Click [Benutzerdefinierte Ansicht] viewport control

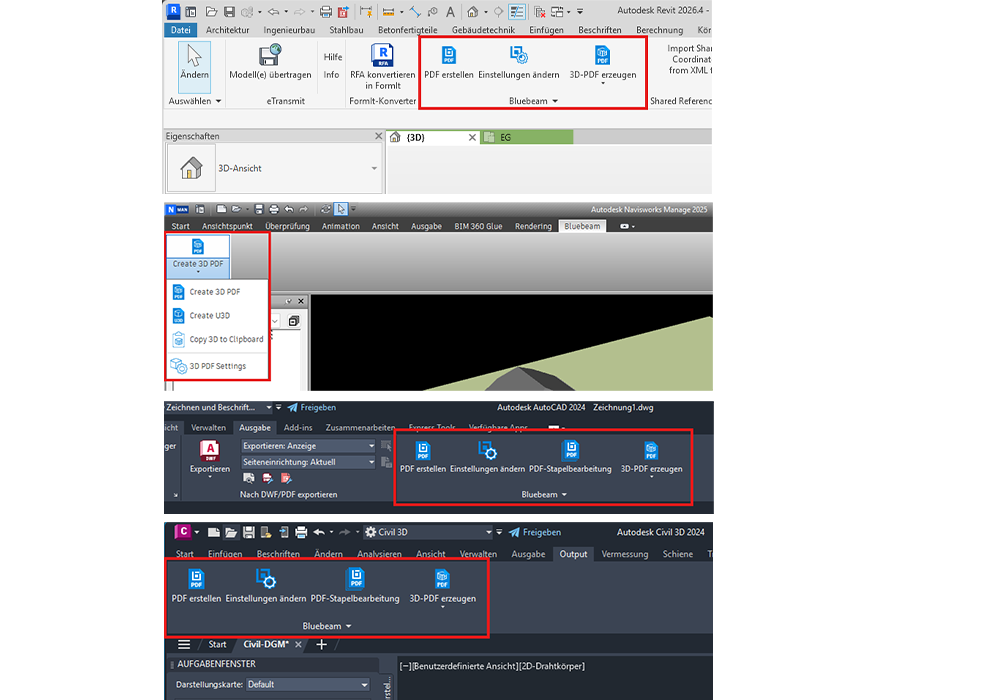coord(467,666)
